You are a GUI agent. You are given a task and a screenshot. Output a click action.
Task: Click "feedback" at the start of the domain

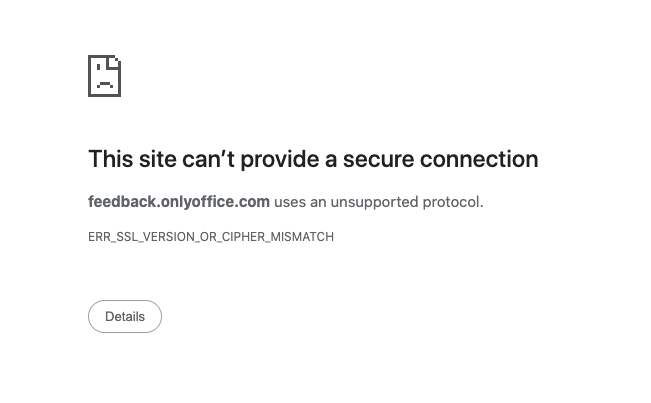(x=121, y=201)
